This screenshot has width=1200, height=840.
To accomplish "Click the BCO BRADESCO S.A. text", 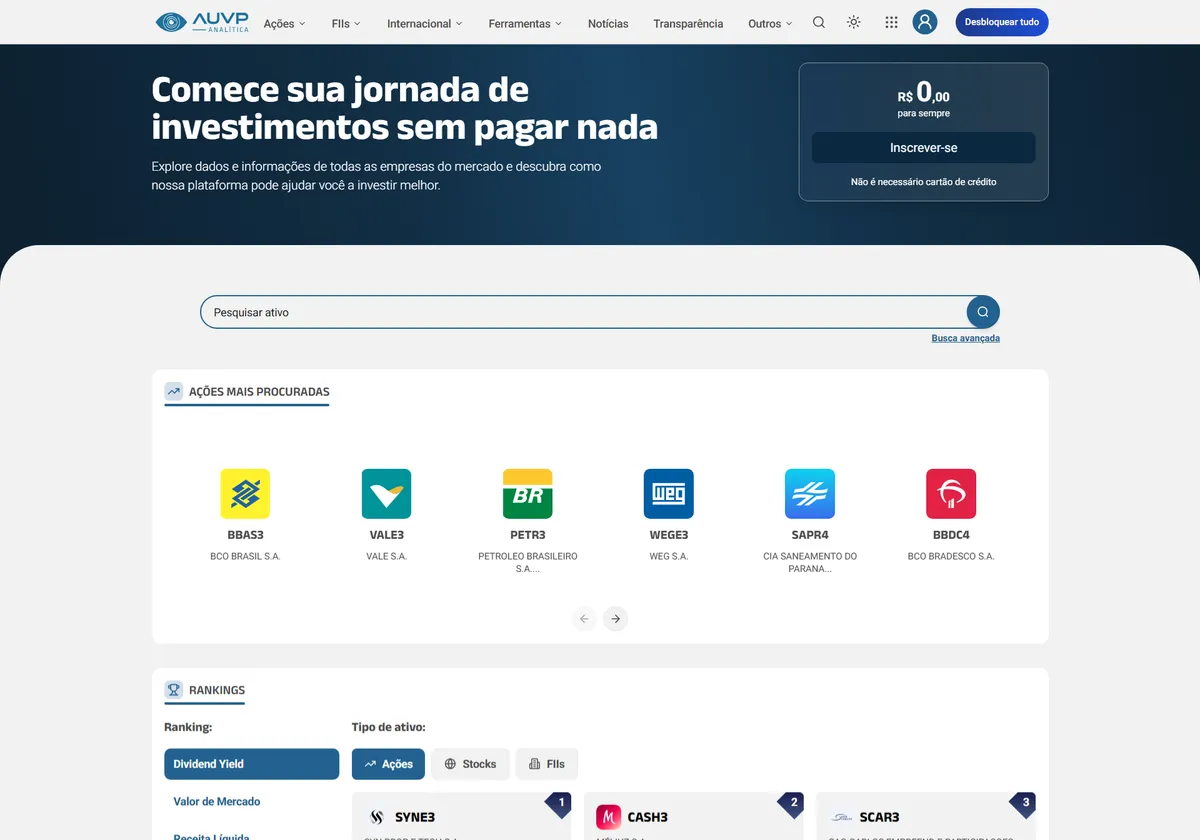I will coord(951,556).
